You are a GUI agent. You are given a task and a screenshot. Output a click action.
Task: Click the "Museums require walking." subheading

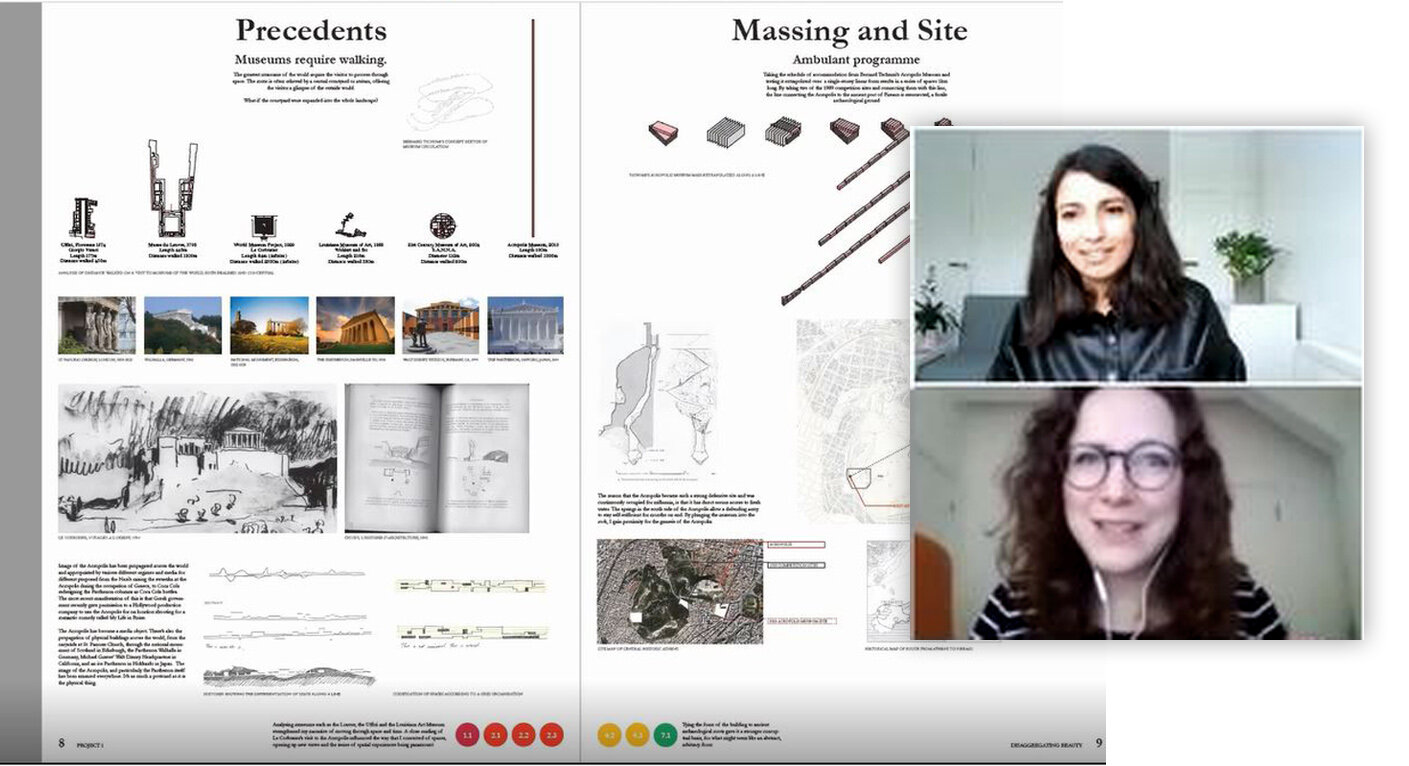tap(311, 59)
